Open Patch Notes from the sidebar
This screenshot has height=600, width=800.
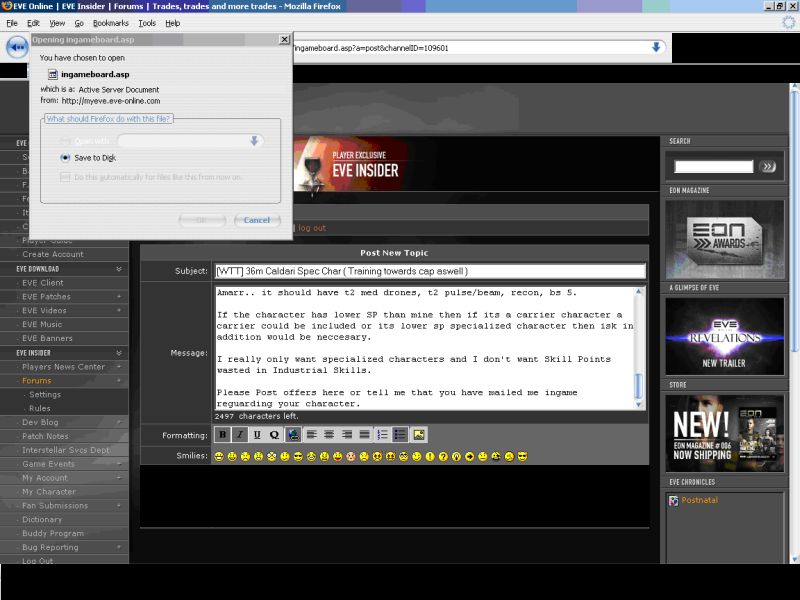(45, 436)
